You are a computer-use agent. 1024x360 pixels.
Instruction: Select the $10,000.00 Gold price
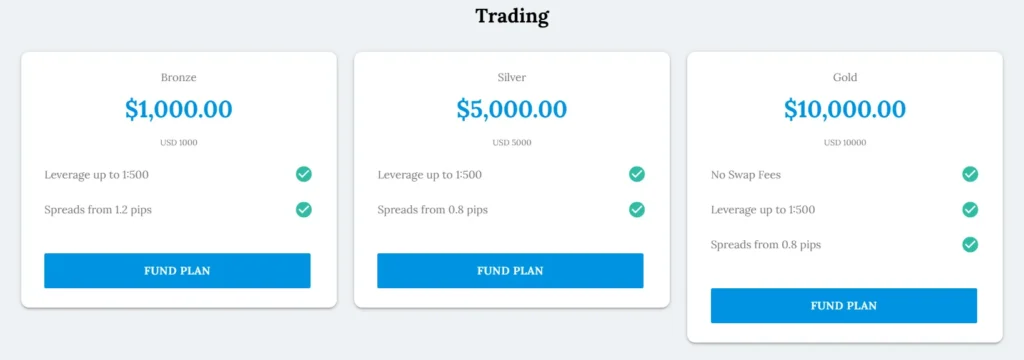click(844, 109)
